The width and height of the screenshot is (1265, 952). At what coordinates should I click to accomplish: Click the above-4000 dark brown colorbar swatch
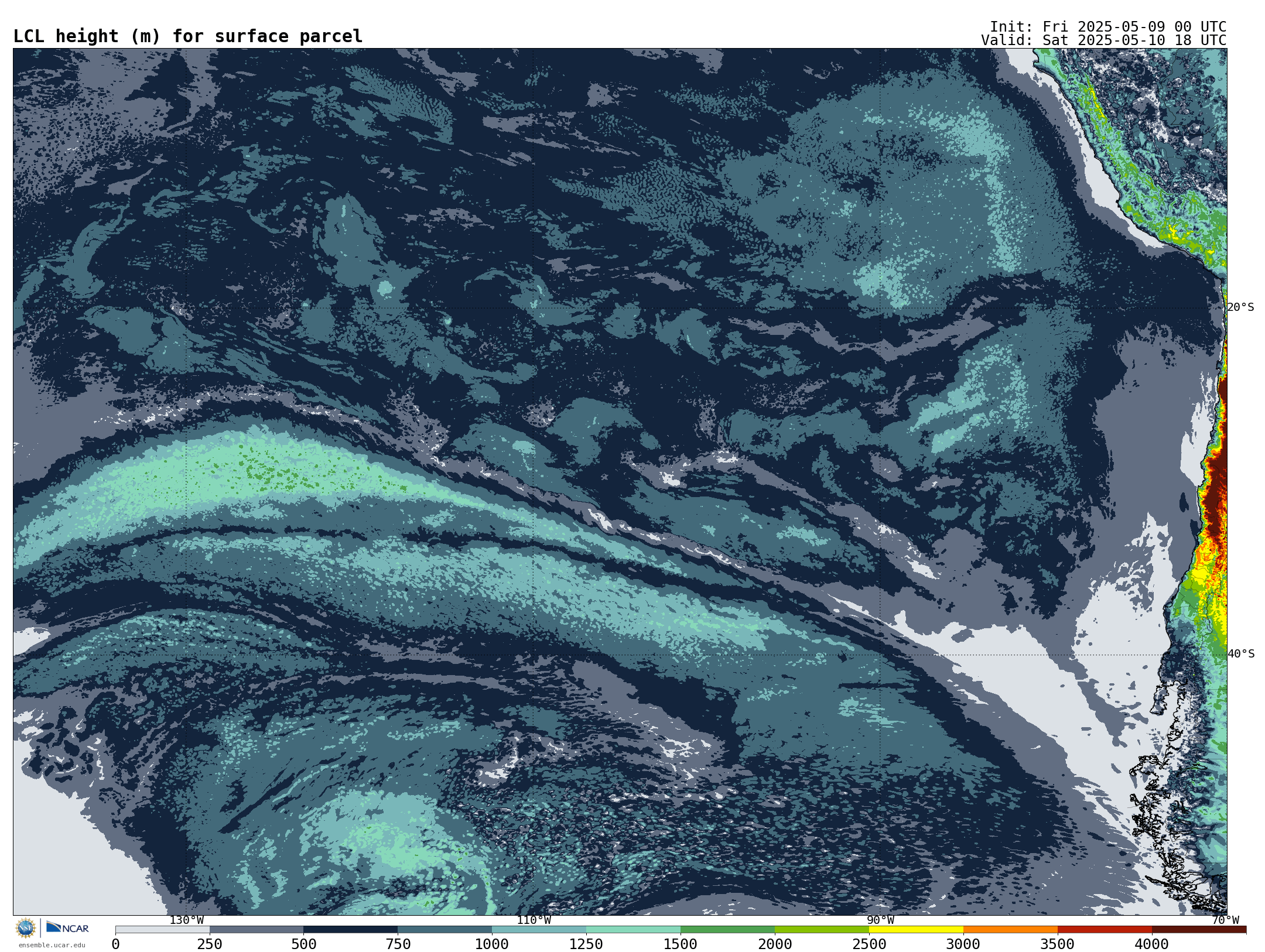tap(1199, 930)
